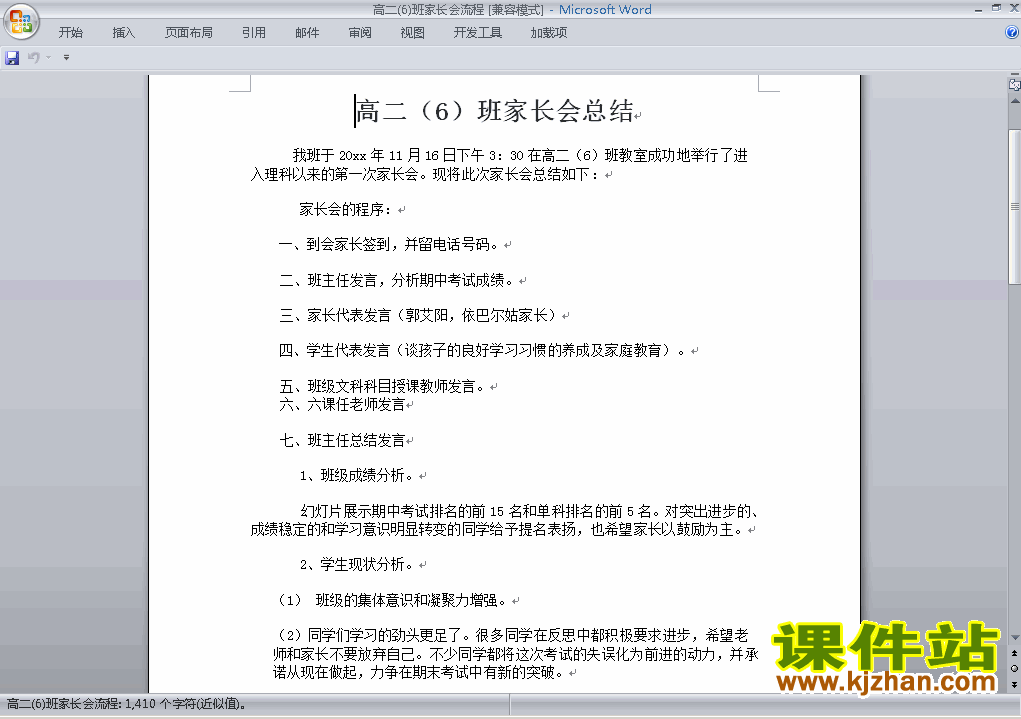Image resolution: width=1021 pixels, height=719 pixels.
Task: Toggle the ruler icon above the scrollbar
Action: 1014,85
